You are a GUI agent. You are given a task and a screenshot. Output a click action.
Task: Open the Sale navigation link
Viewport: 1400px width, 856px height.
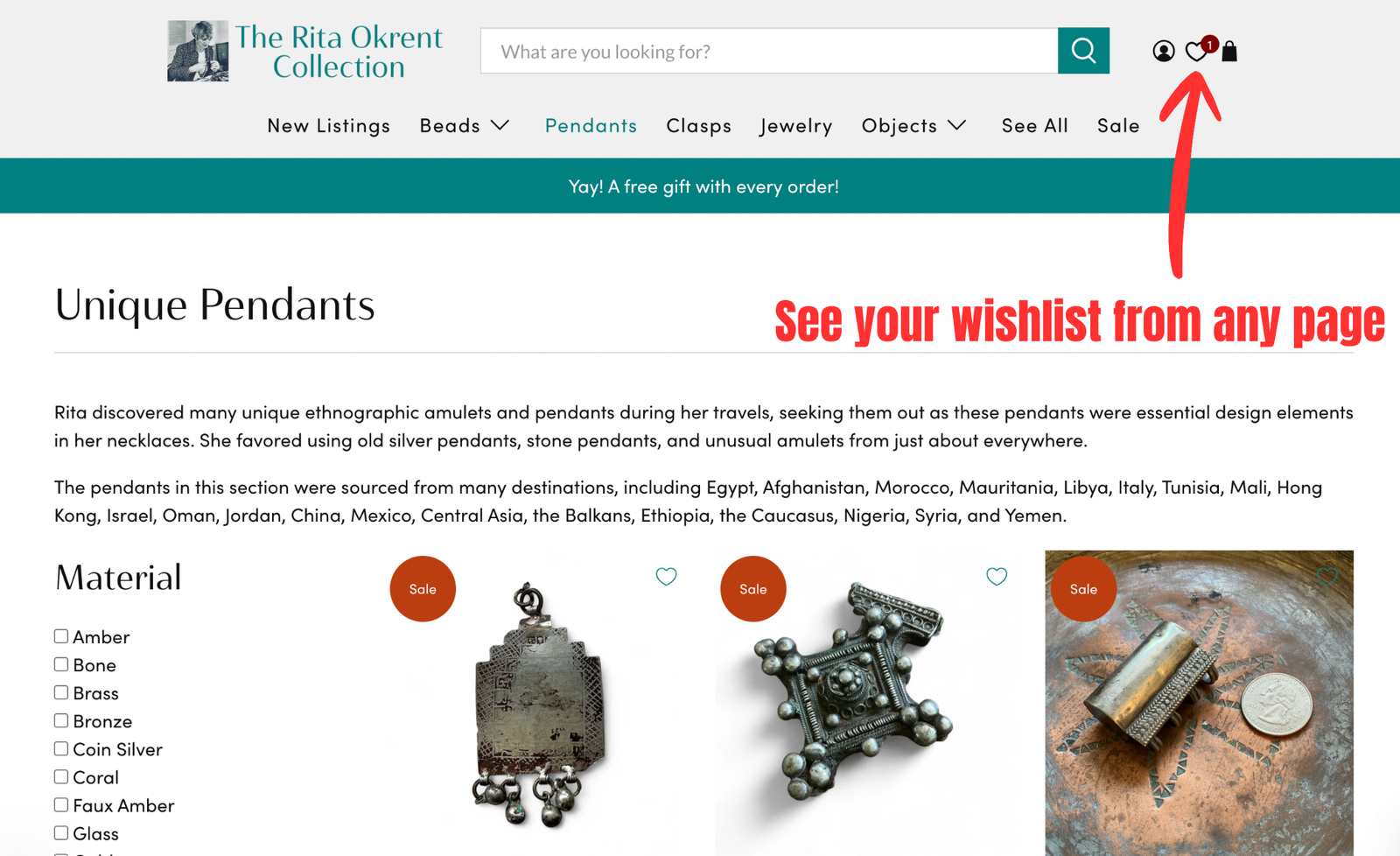1118,125
